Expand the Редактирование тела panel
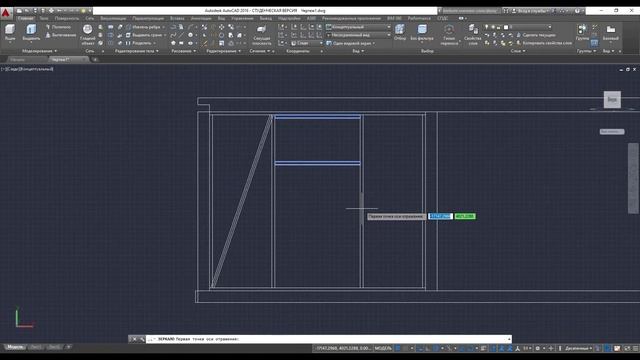This screenshot has height=360, width=640. [x=137, y=51]
